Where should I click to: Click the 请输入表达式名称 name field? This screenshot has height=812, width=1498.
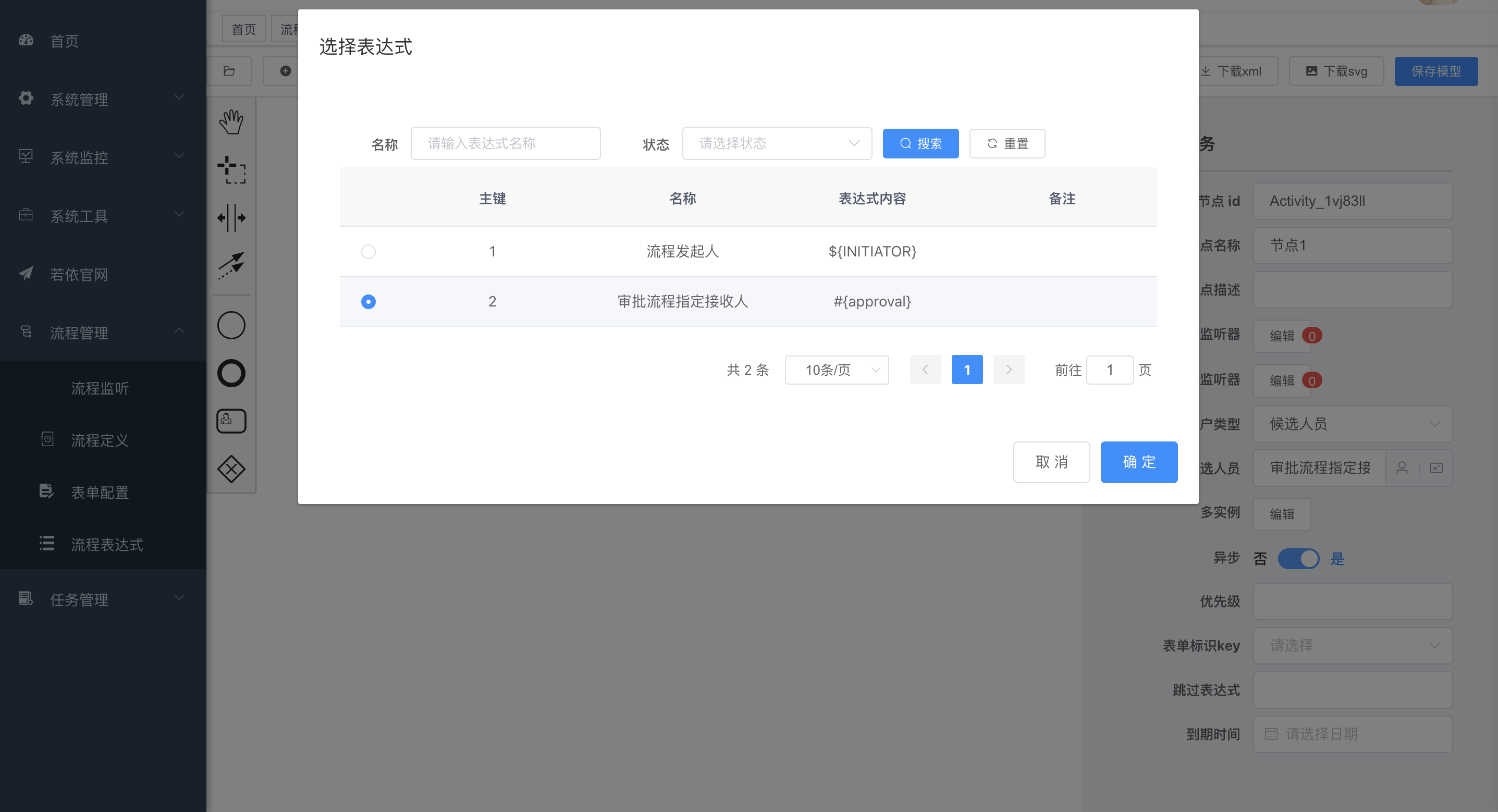(505, 143)
